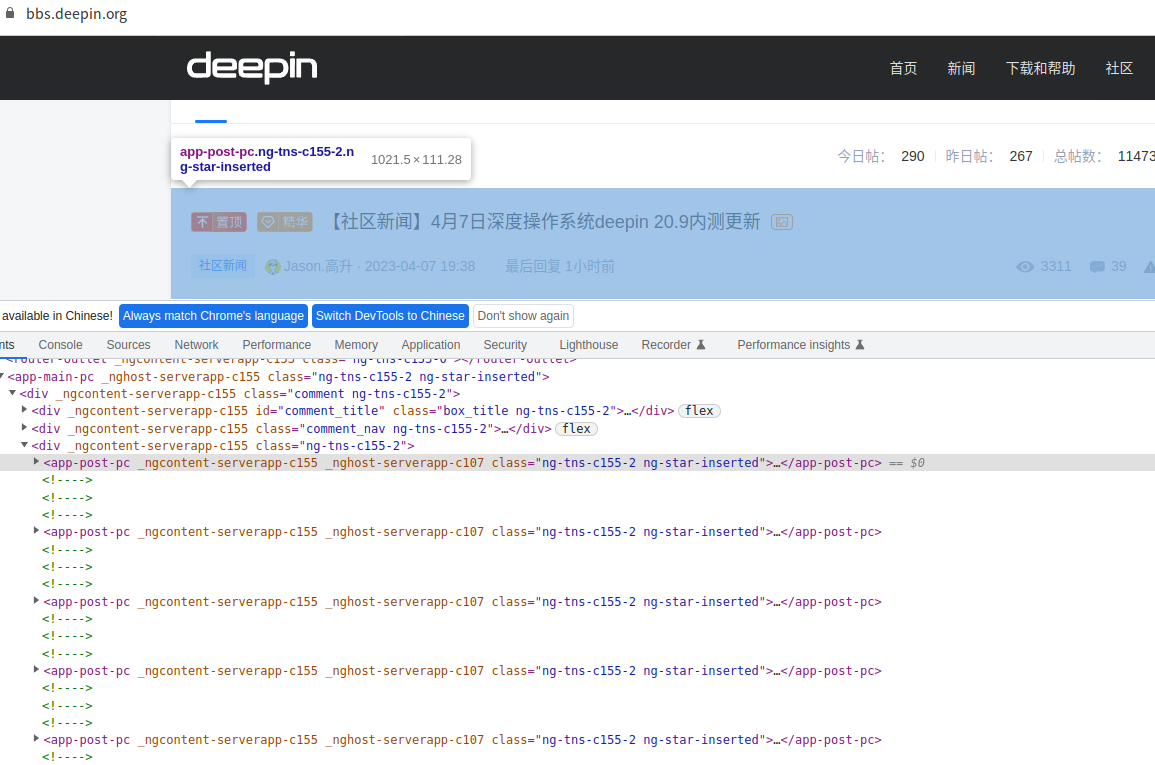Screen dimensions: 1155x765
Task: Click Jason.高升's avatar icon
Action: pyautogui.click(x=273, y=267)
